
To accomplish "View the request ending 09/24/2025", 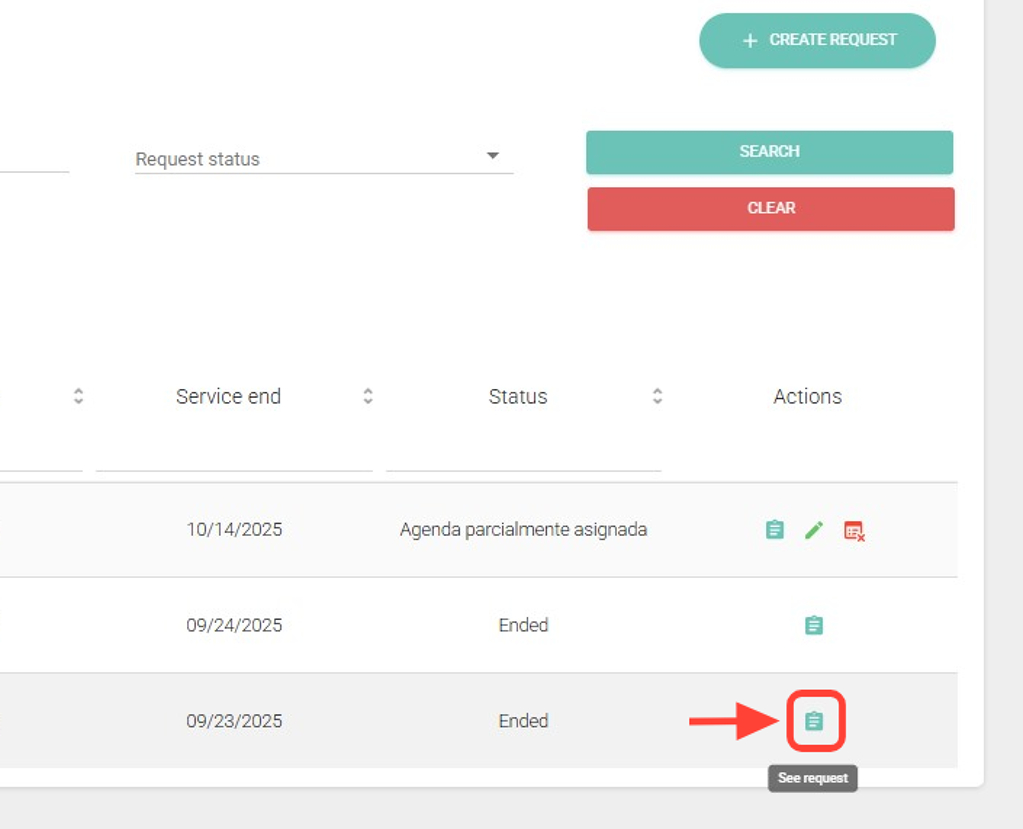I will click(814, 626).
